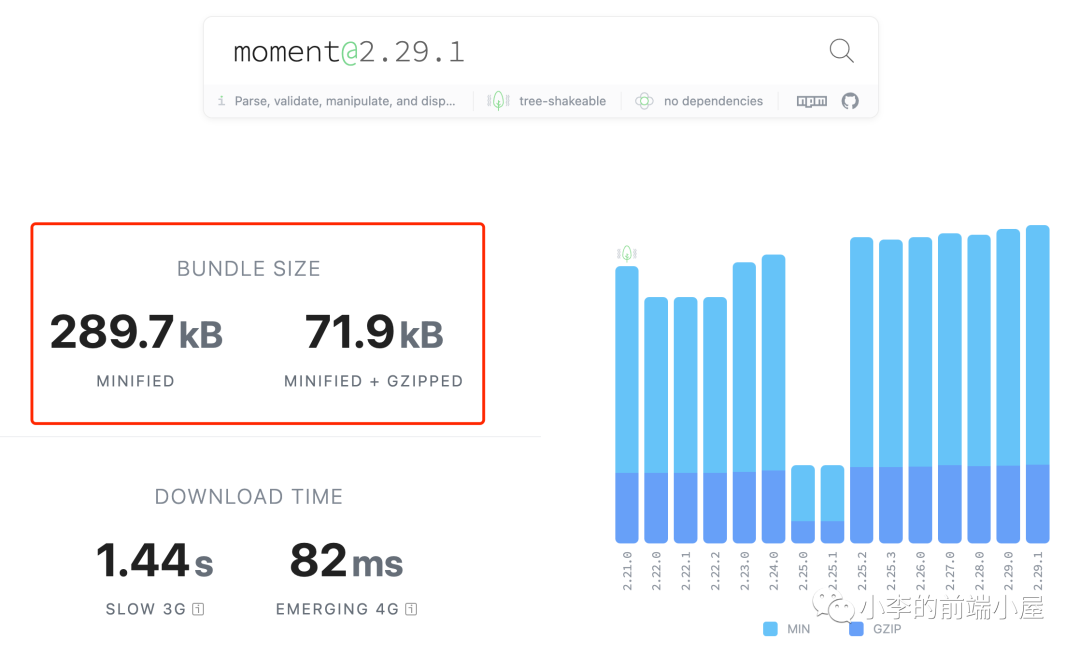This screenshot has width=1080, height=655.
Task: Click the leaf marker above bar 2.21.0
Action: 627,253
